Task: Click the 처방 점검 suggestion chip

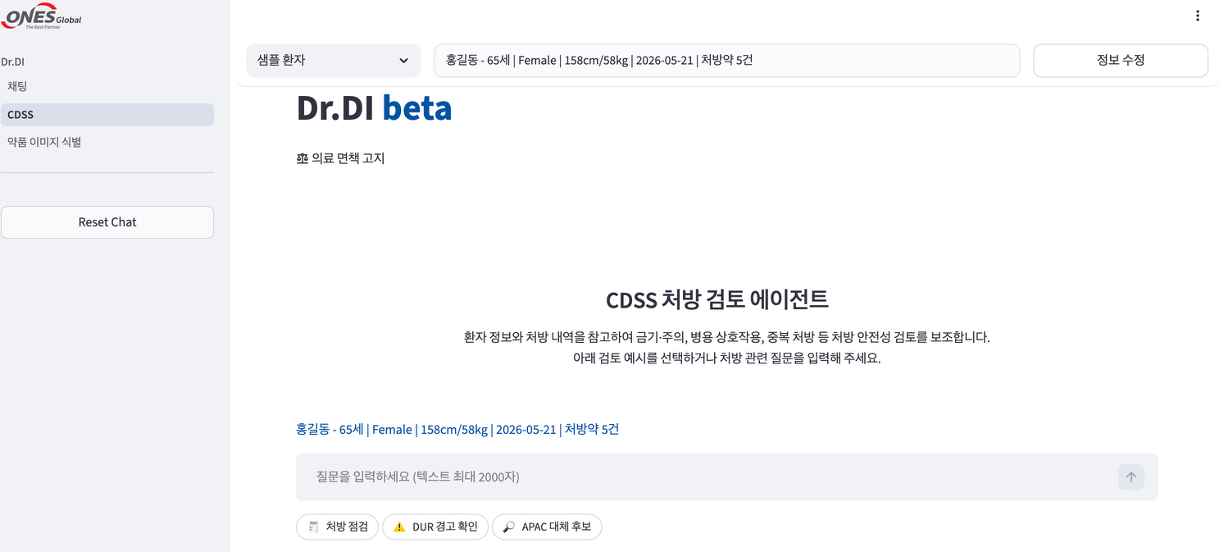Action: click(x=337, y=527)
